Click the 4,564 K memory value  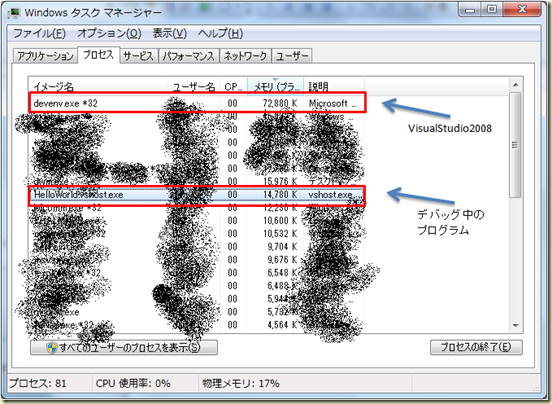pos(282,325)
